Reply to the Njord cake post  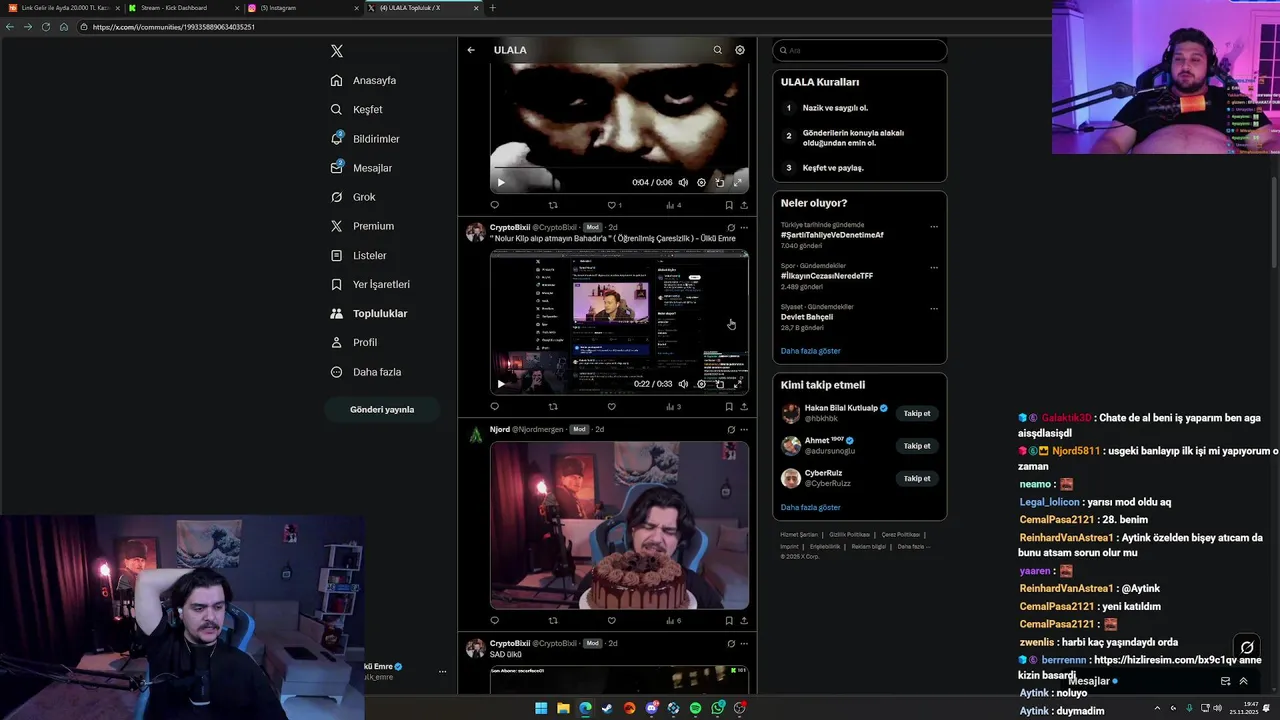pos(494,621)
